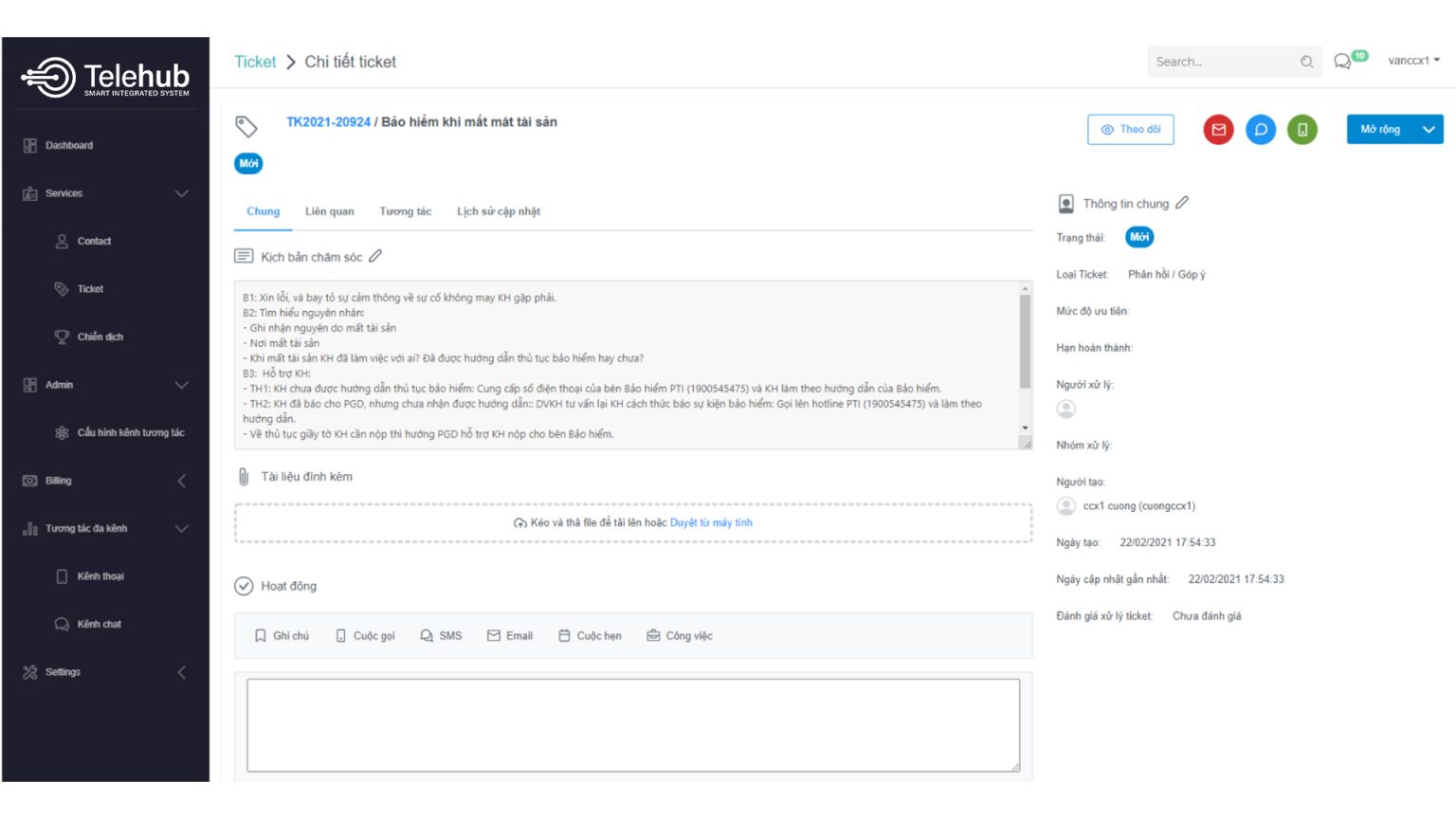This screenshot has width=1456, height=819.
Task: Click the blue chat action icon
Action: click(x=1260, y=130)
